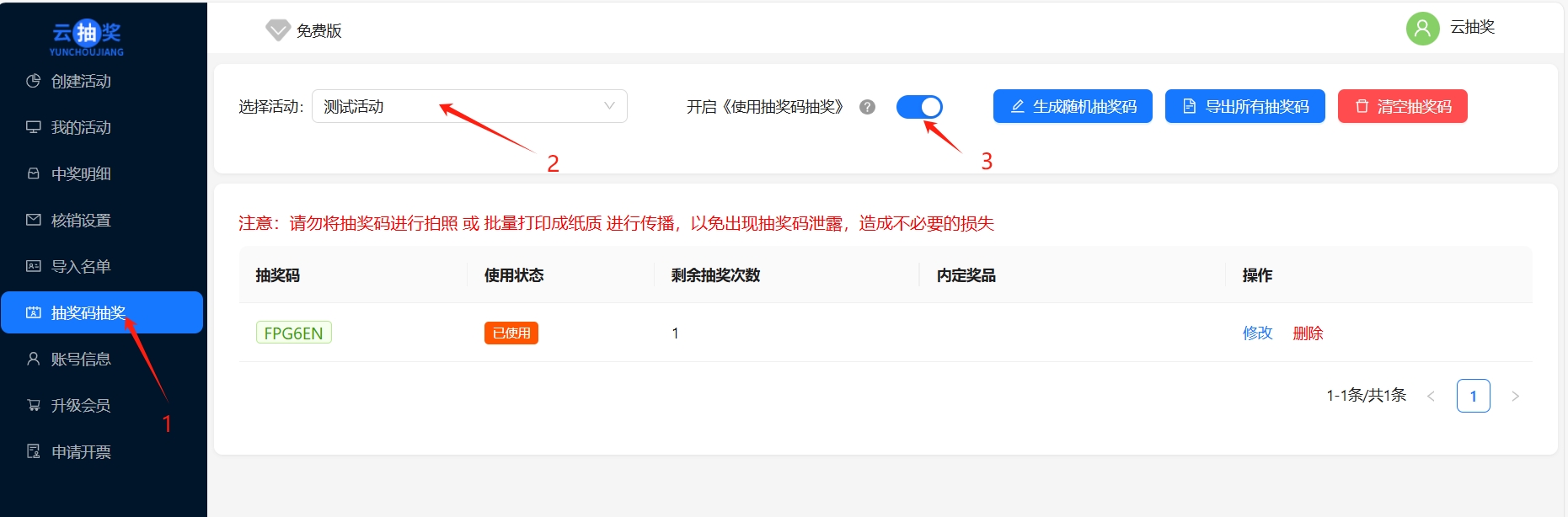Image resolution: width=1568 pixels, height=517 pixels.
Task: Turn off the 使用抽奖码抽奖 switch
Action: tap(919, 107)
